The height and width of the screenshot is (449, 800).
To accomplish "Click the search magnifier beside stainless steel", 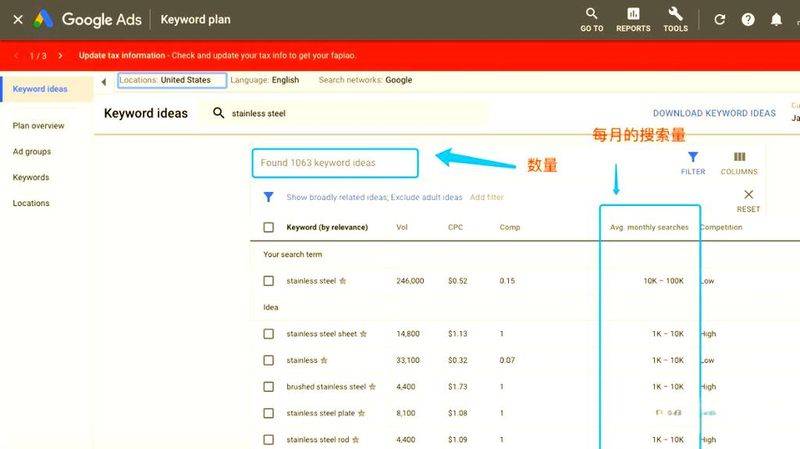I will (x=218, y=113).
